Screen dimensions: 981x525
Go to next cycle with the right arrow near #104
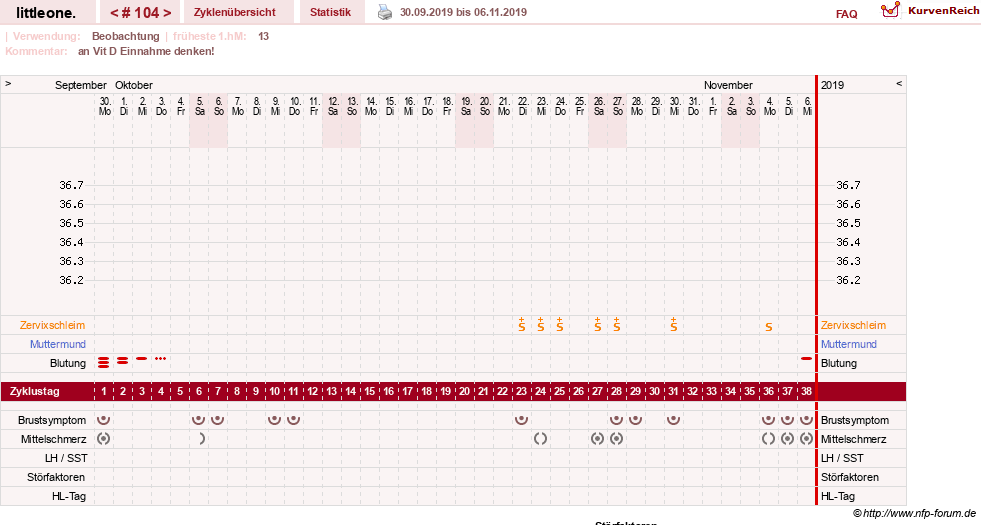[167, 13]
